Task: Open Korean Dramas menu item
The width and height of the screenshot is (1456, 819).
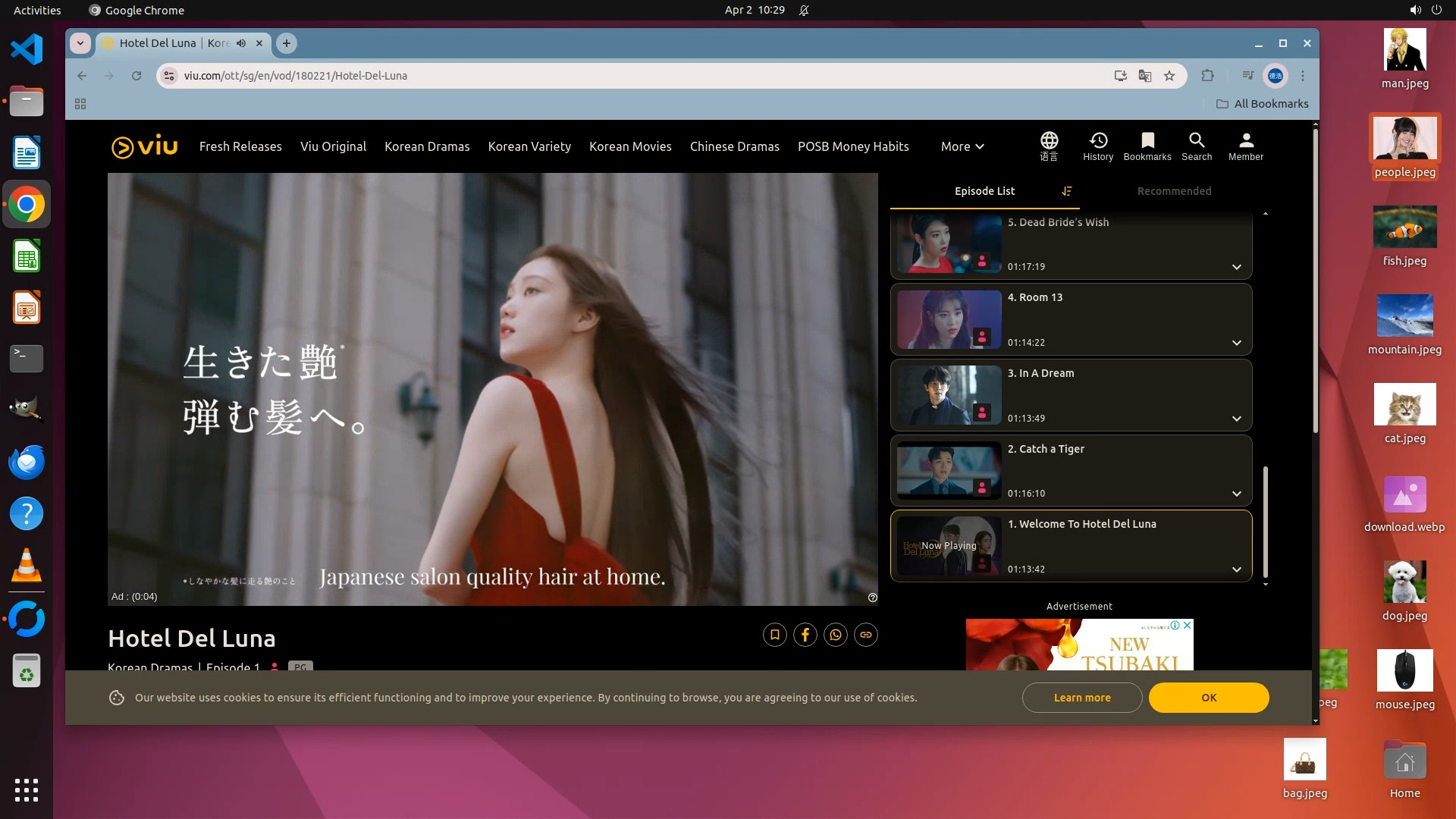Action: (427, 146)
